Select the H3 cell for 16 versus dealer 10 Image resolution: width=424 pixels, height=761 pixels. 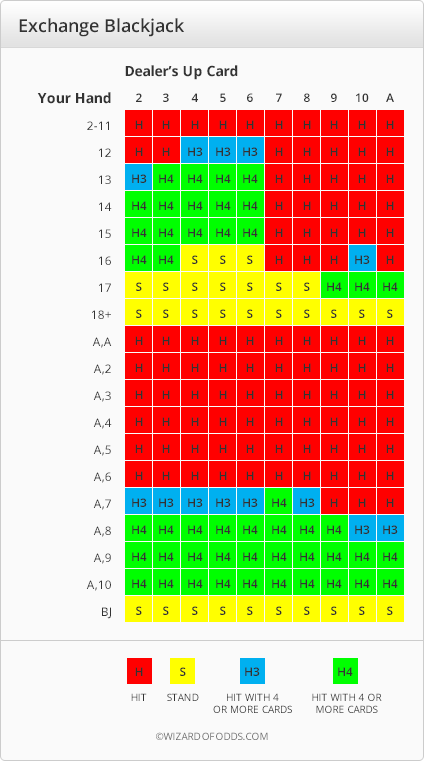(x=362, y=258)
